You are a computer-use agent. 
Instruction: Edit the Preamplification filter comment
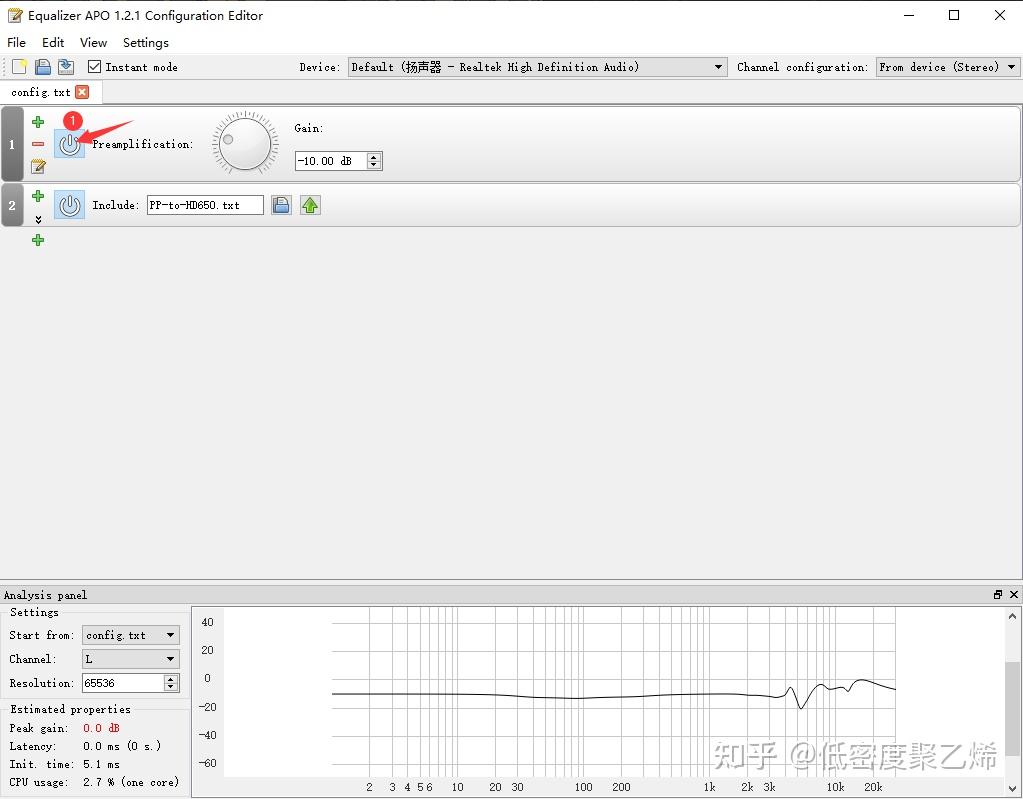(x=37, y=167)
